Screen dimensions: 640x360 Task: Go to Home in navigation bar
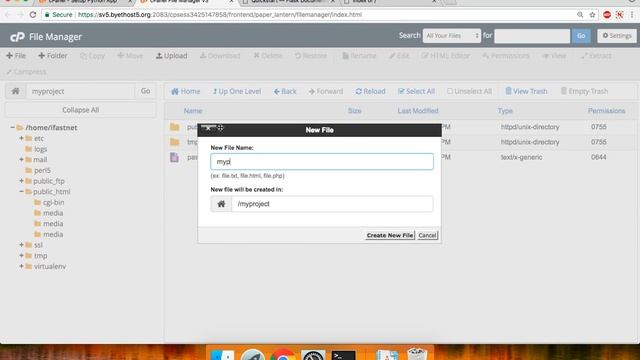[x=186, y=91]
